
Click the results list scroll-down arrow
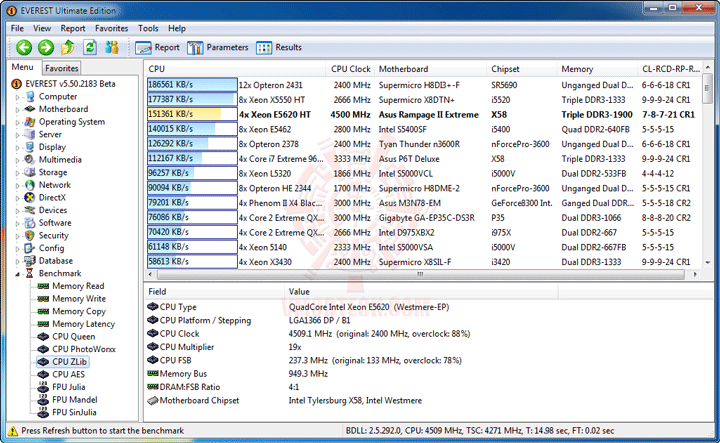click(708, 263)
